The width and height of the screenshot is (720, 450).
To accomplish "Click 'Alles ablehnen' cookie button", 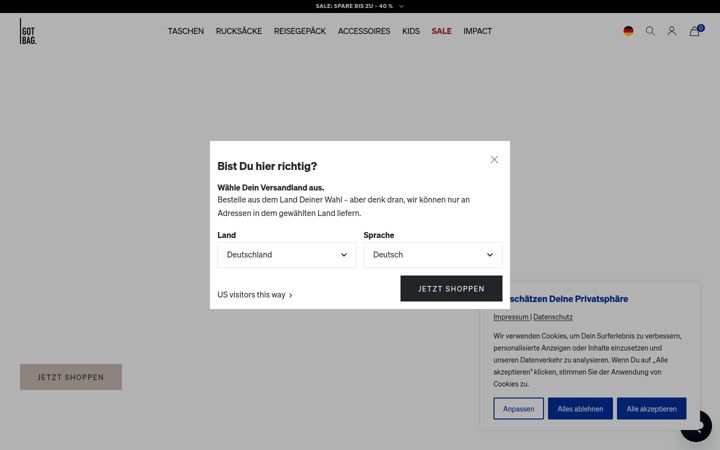I will [580, 409].
